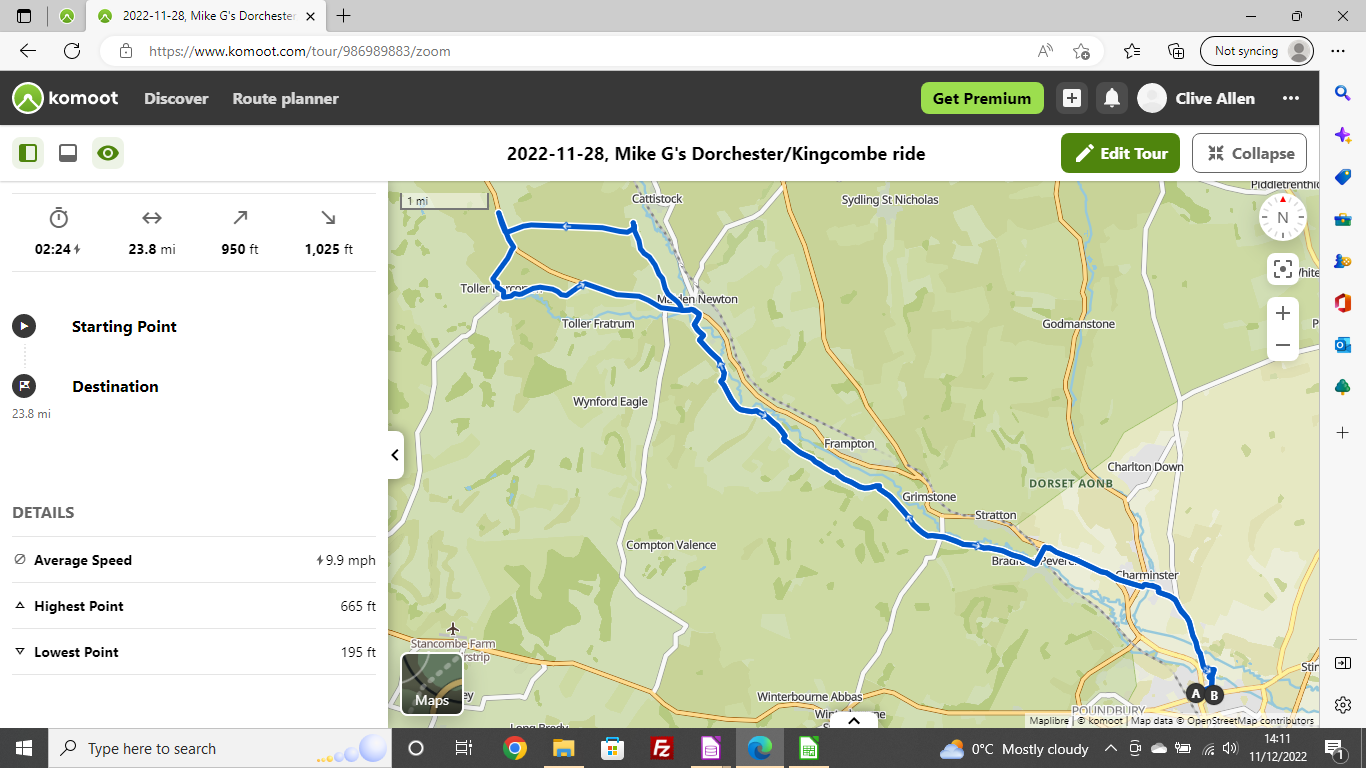Click the Starting Point waypoint
The image size is (1366, 768).
[x=124, y=326]
